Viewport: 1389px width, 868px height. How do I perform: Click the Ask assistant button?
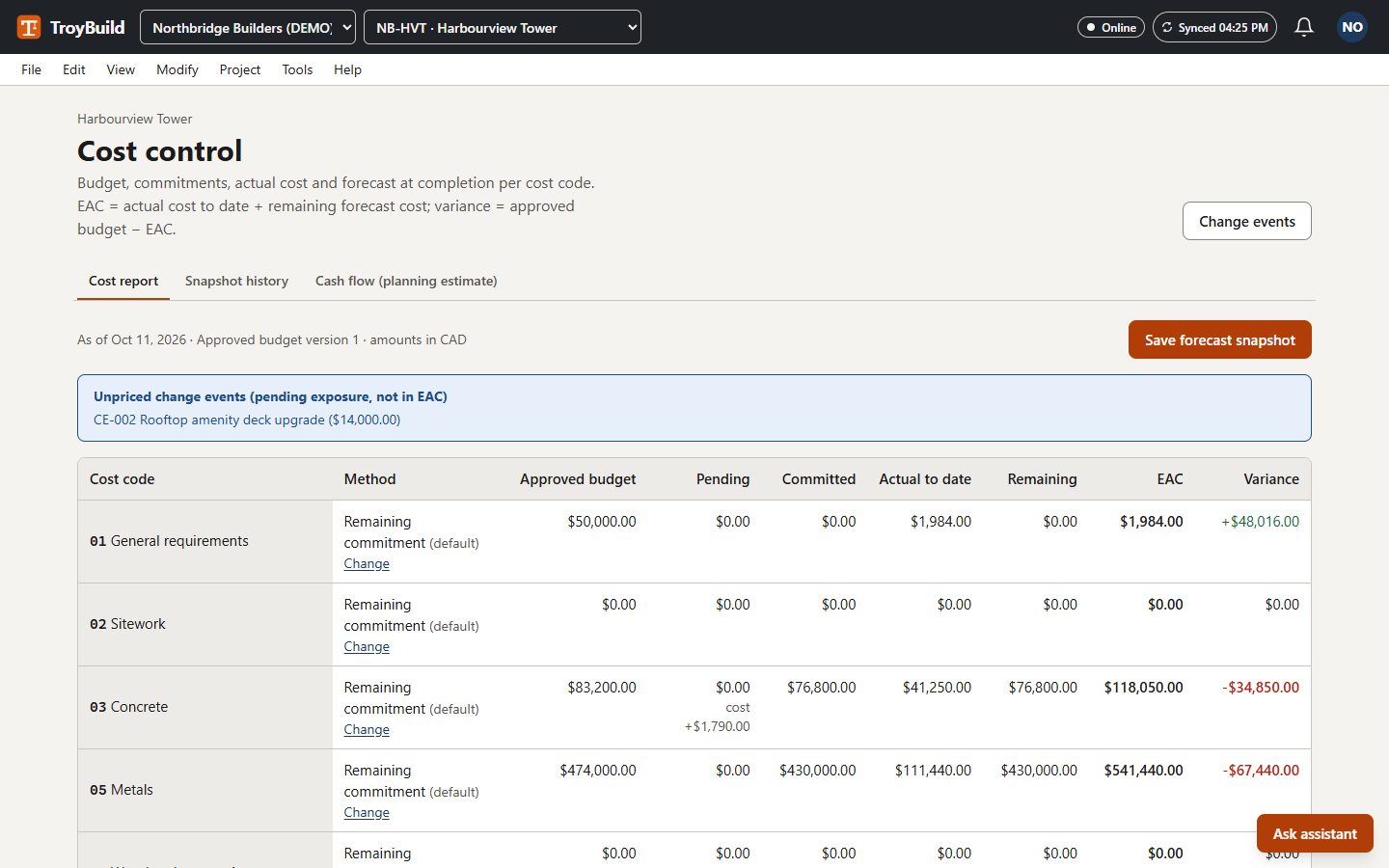coord(1315,833)
